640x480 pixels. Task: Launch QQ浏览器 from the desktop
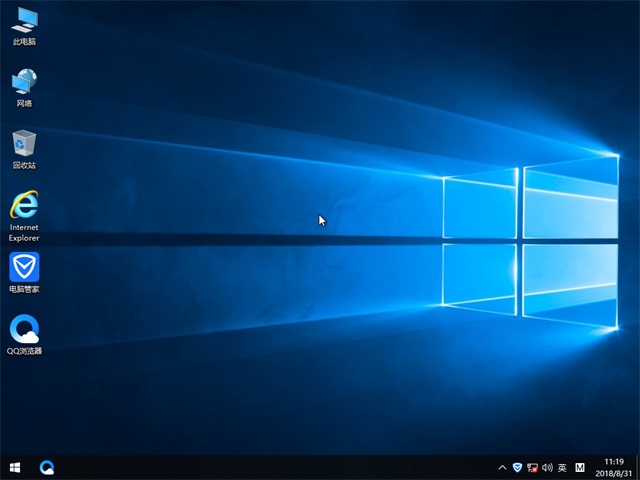coord(24,329)
